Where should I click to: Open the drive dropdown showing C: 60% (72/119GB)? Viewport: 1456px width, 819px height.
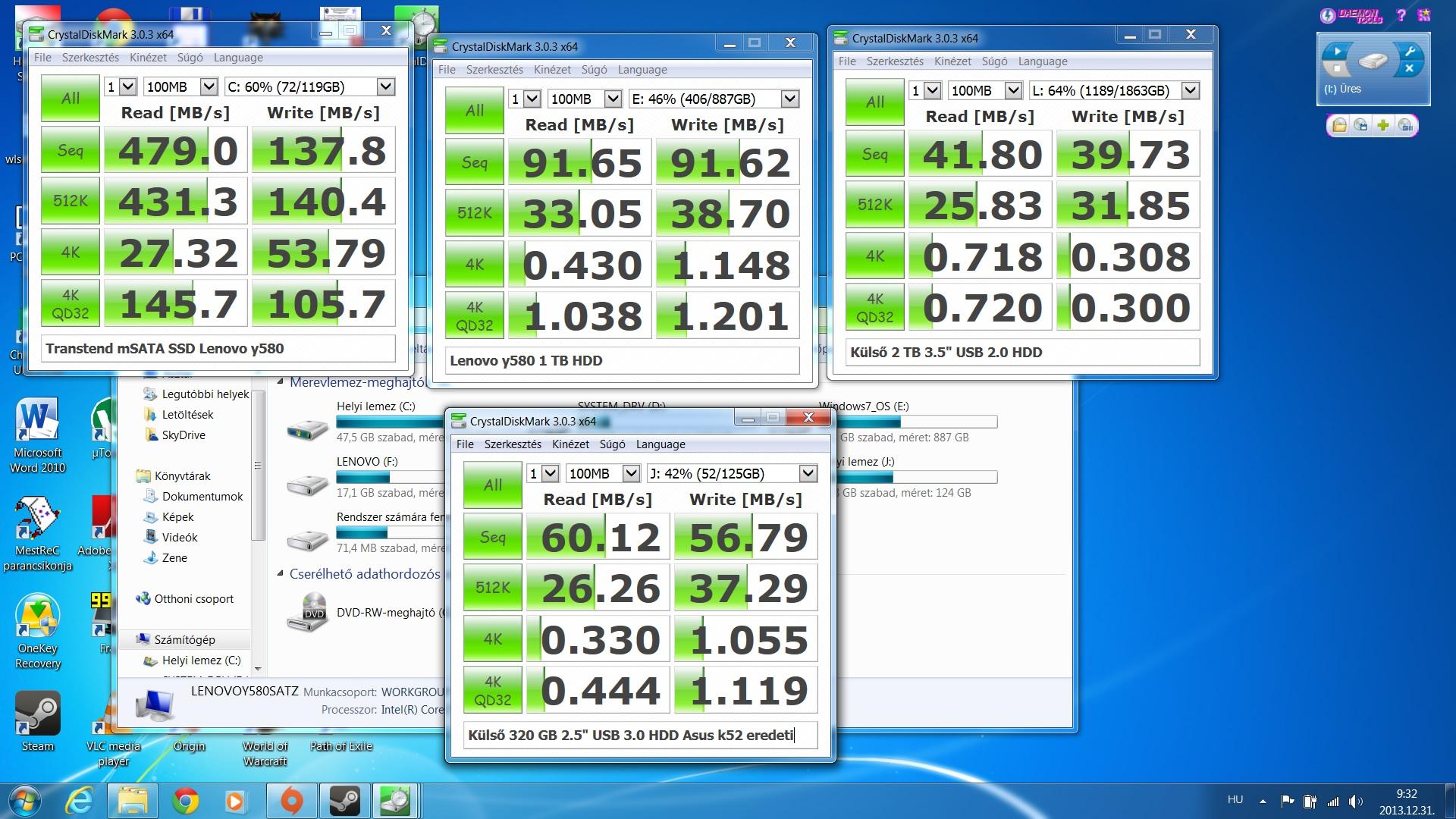point(310,87)
